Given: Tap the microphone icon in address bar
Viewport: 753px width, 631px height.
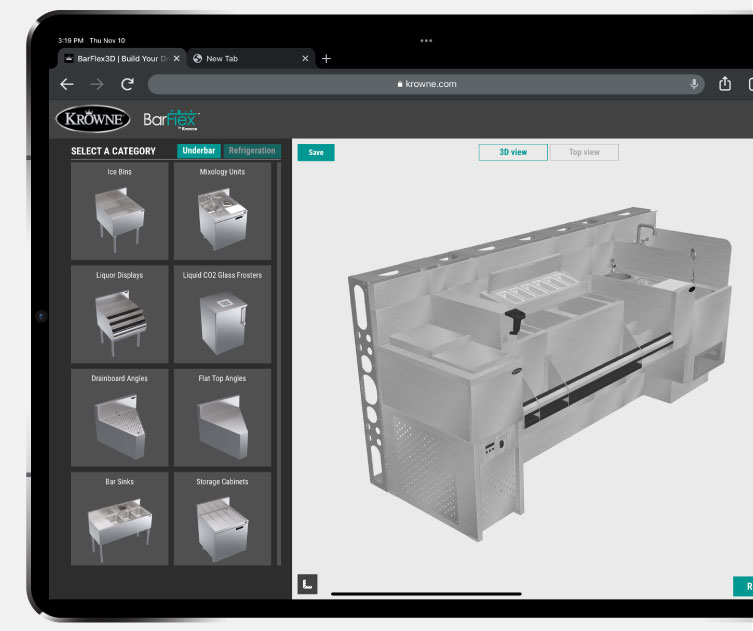Looking at the screenshot, I should [x=694, y=84].
